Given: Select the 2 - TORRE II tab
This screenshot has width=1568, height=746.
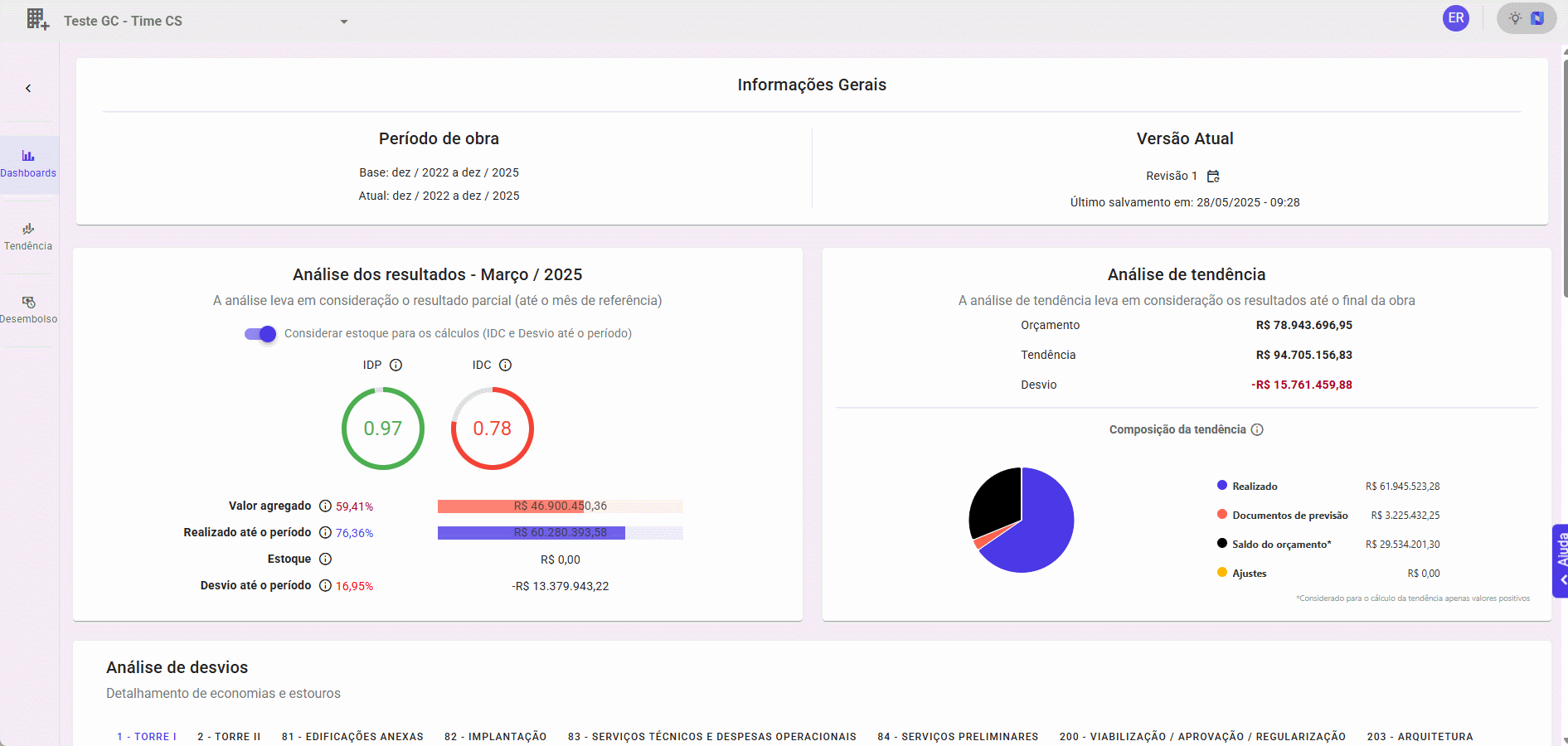Looking at the screenshot, I should tap(229, 736).
